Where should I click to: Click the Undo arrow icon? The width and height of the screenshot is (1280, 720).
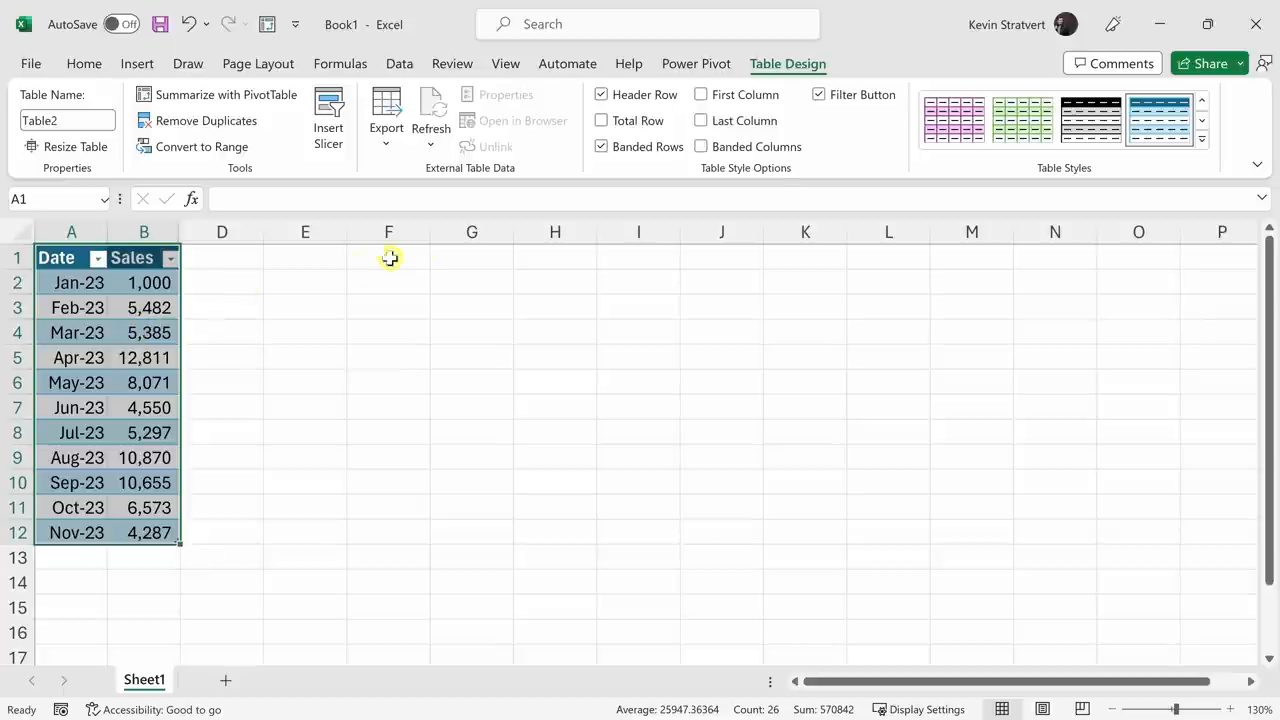[188, 24]
